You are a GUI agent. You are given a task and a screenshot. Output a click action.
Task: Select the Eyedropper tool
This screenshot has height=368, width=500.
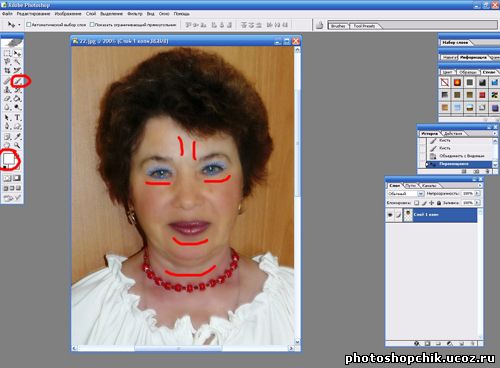[17, 136]
